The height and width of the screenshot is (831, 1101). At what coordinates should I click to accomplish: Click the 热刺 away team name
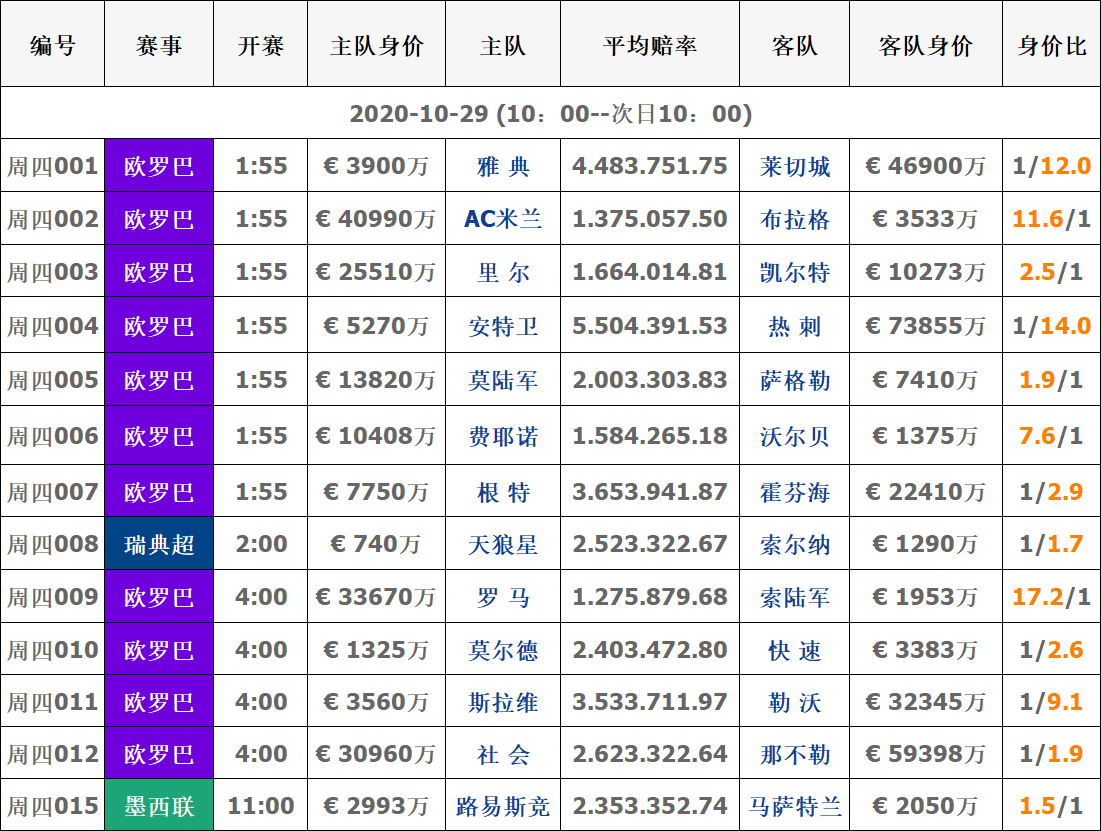click(795, 326)
